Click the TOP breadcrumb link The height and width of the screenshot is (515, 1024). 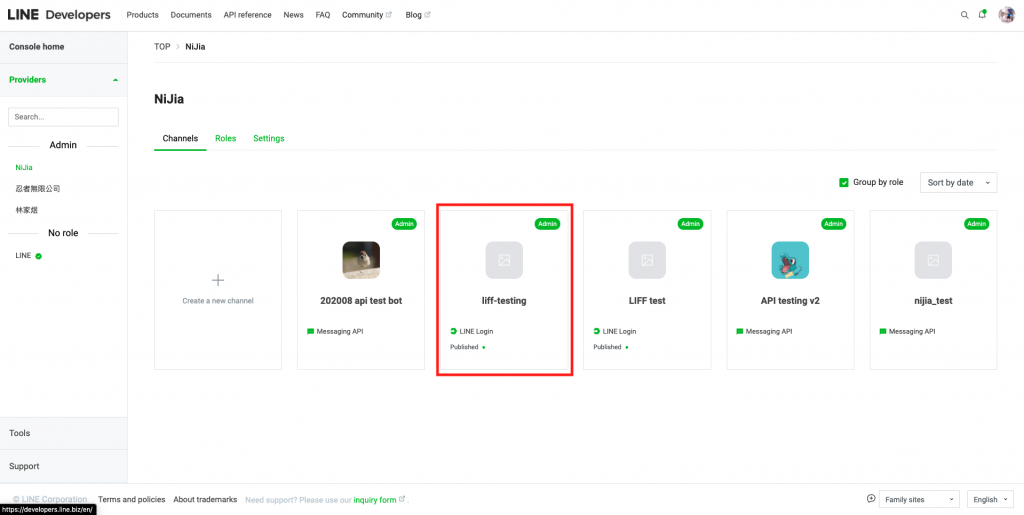(x=162, y=47)
